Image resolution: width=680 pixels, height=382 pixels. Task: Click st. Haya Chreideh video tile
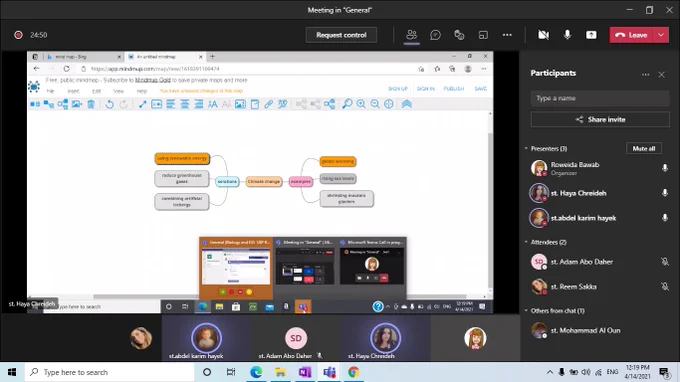click(x=385, y=338)
